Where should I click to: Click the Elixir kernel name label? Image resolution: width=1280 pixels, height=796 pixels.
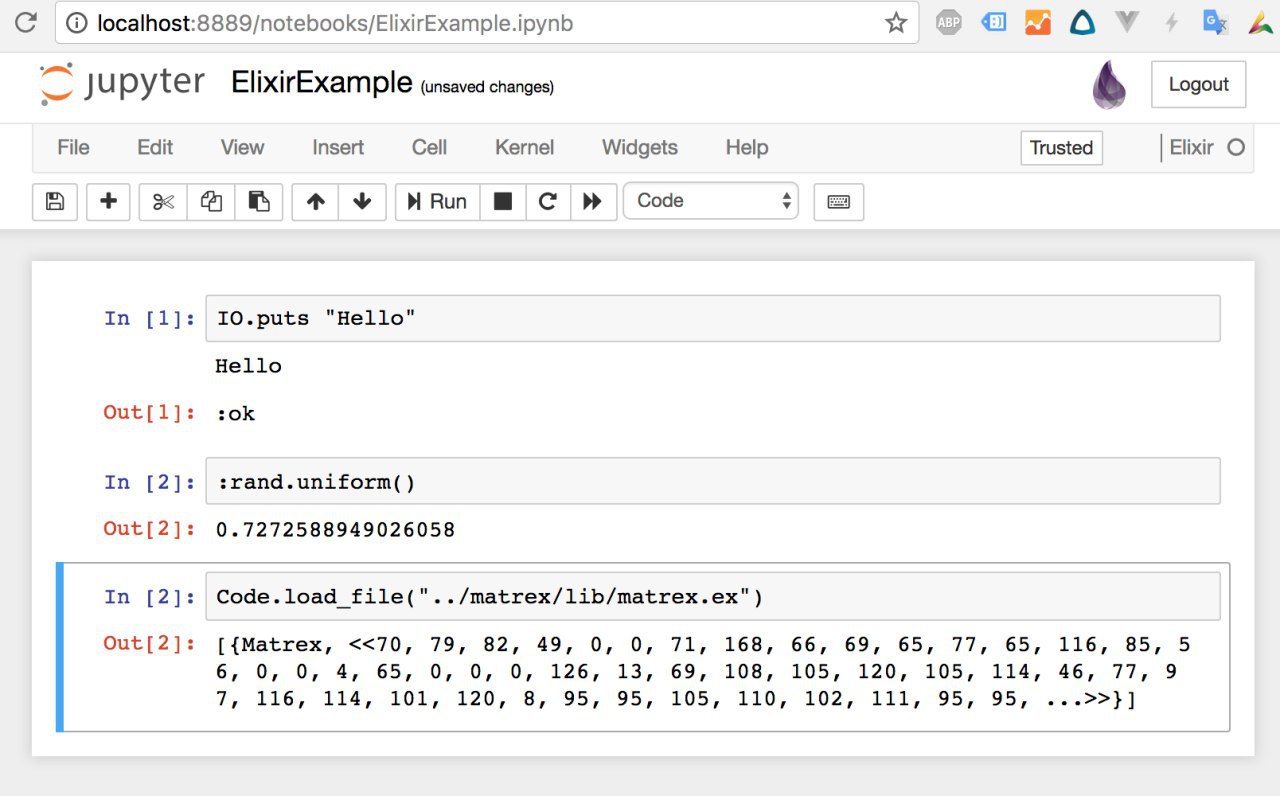pos(1191,147)
